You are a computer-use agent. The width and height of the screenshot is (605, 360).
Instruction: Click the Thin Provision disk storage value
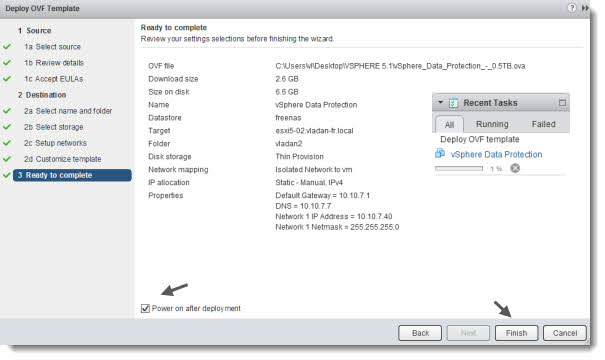tap(299, 157)
